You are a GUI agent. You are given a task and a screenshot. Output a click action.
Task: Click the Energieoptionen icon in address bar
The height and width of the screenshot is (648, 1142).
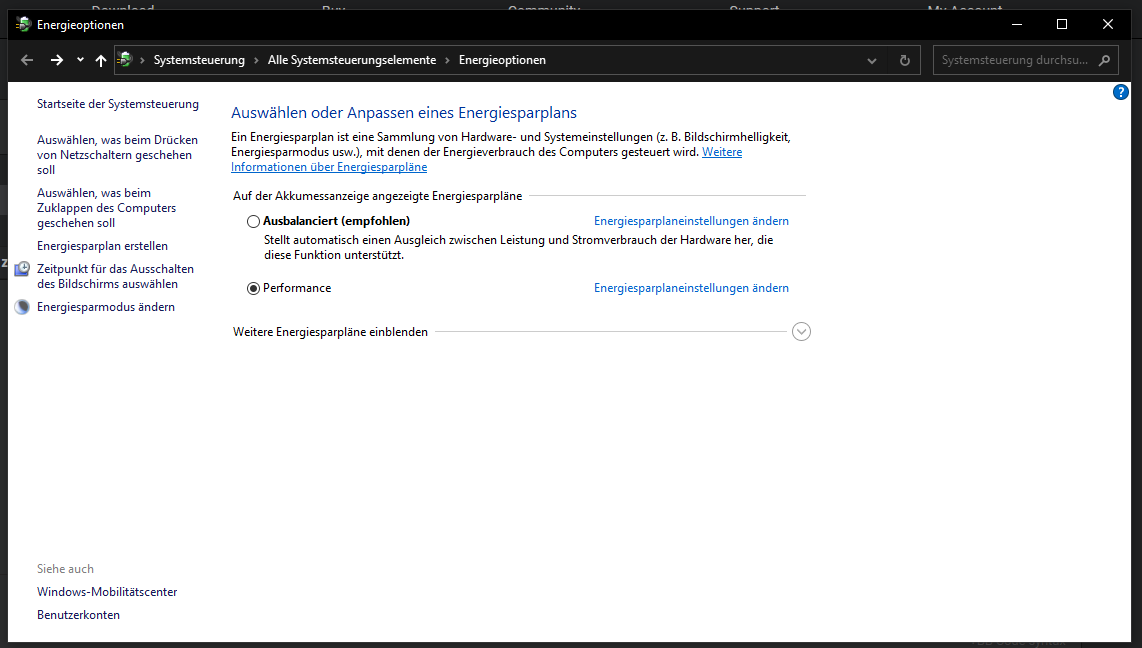point(125,60)
